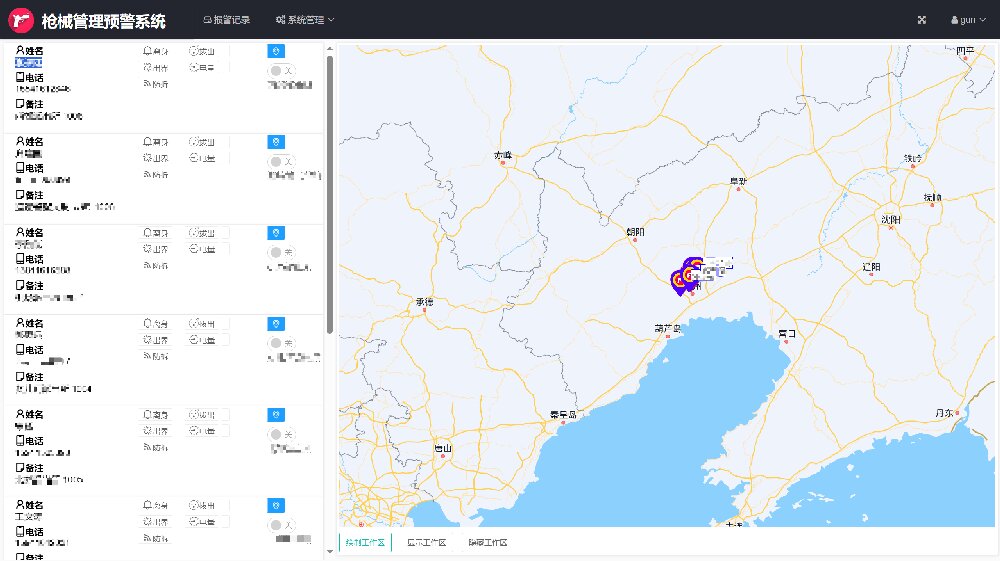The height and width of the screenshot is (562, 1000).
Task: Click the middle work area button below the map
Action: (428, 543)
